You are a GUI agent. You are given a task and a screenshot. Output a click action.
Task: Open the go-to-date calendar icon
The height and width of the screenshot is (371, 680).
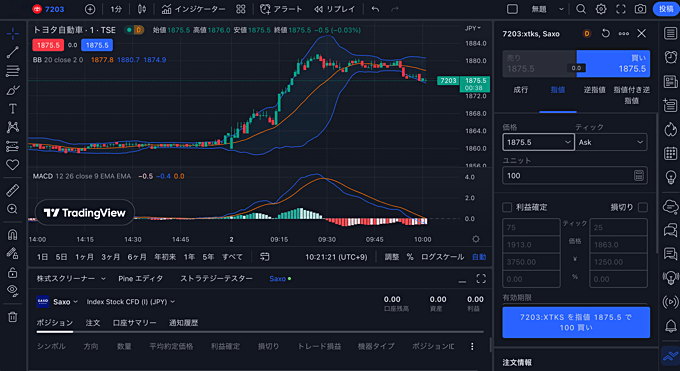click(265, 257)
